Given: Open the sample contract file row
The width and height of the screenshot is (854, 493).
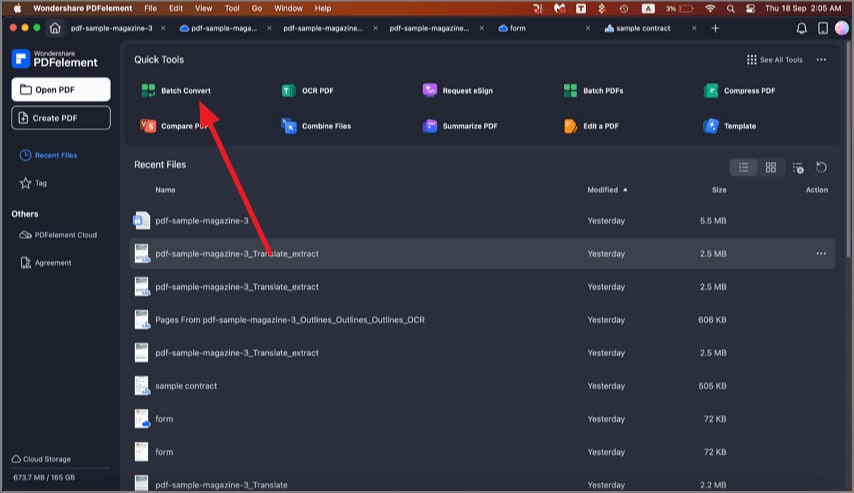Looking at the screenshot, I should (483, 386).
